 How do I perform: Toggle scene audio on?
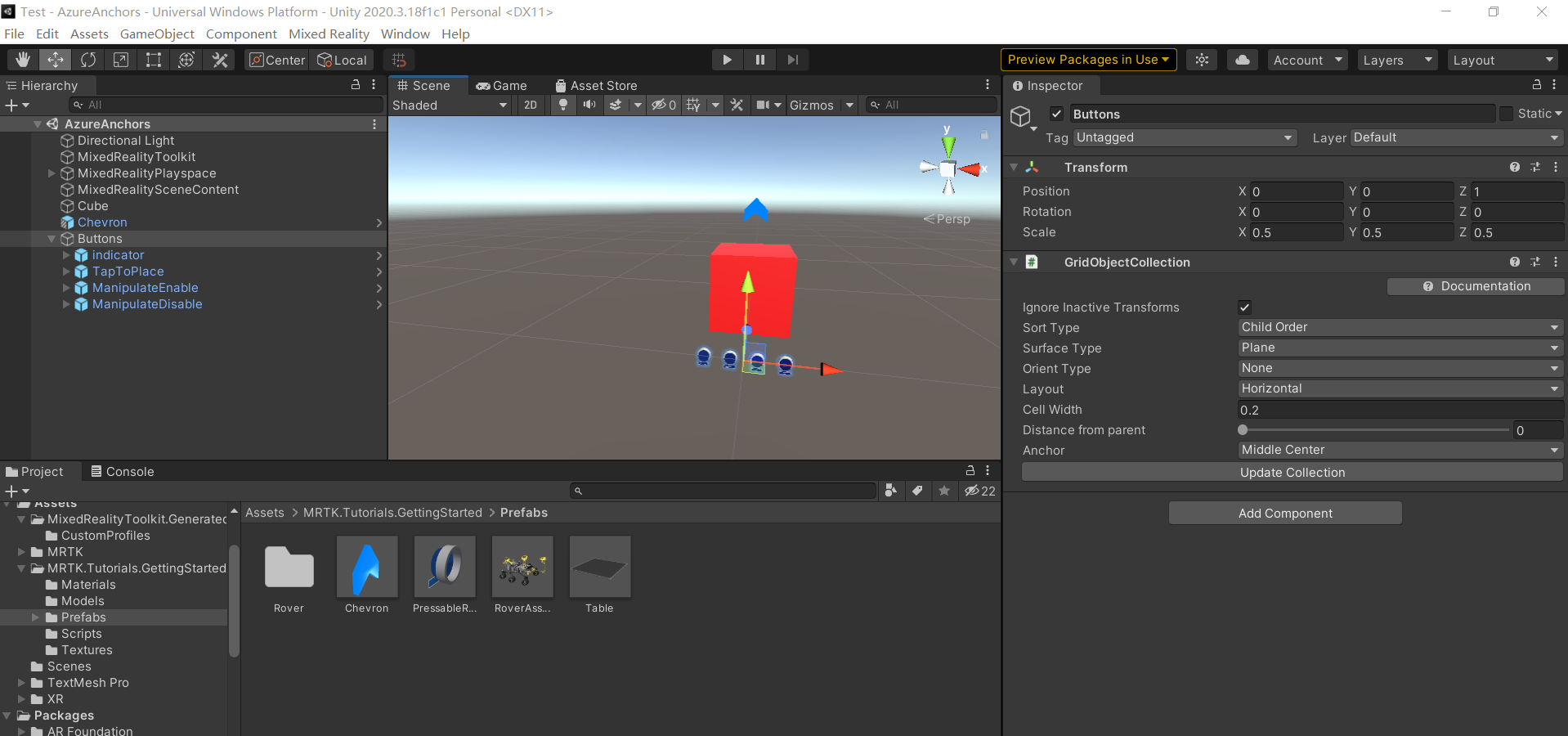click(x=589, y=105)
